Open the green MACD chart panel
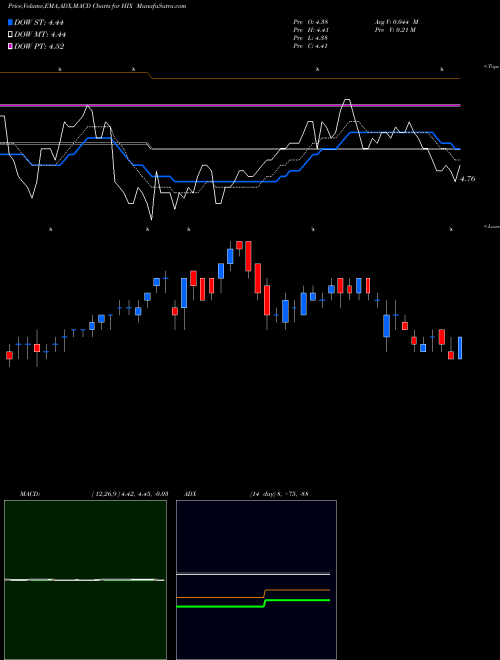Image resolution: width=500 pixels, height=660 pixels. [85, 580]
